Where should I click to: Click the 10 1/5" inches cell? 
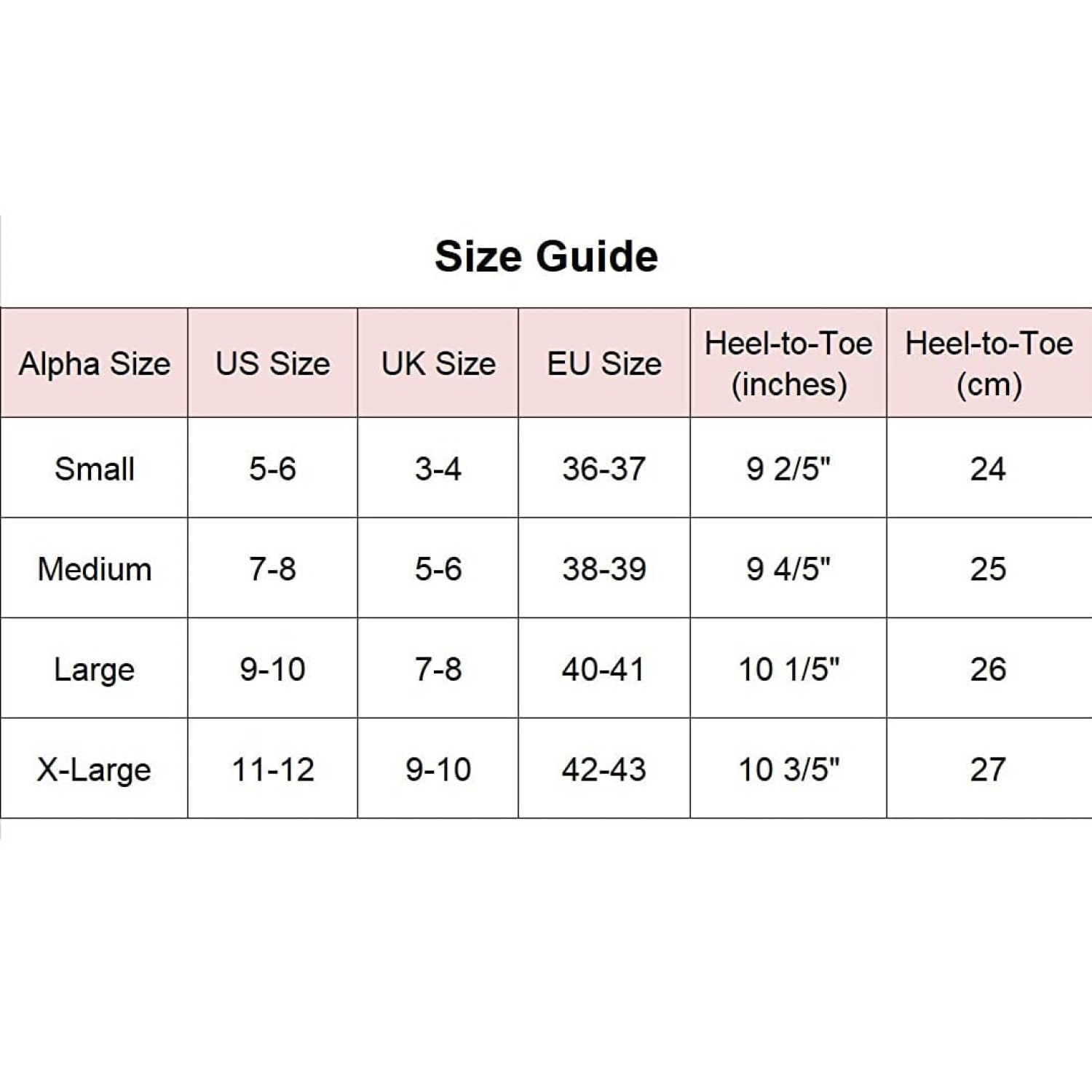tap(788, 670)
